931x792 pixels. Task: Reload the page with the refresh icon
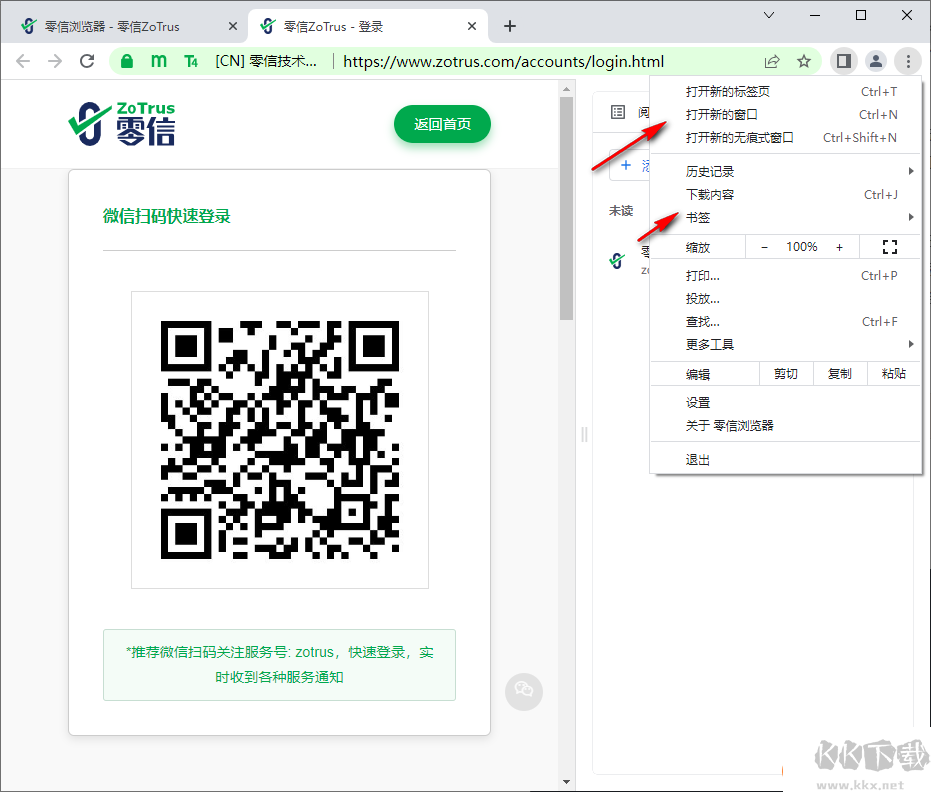(x=87, y=61)
